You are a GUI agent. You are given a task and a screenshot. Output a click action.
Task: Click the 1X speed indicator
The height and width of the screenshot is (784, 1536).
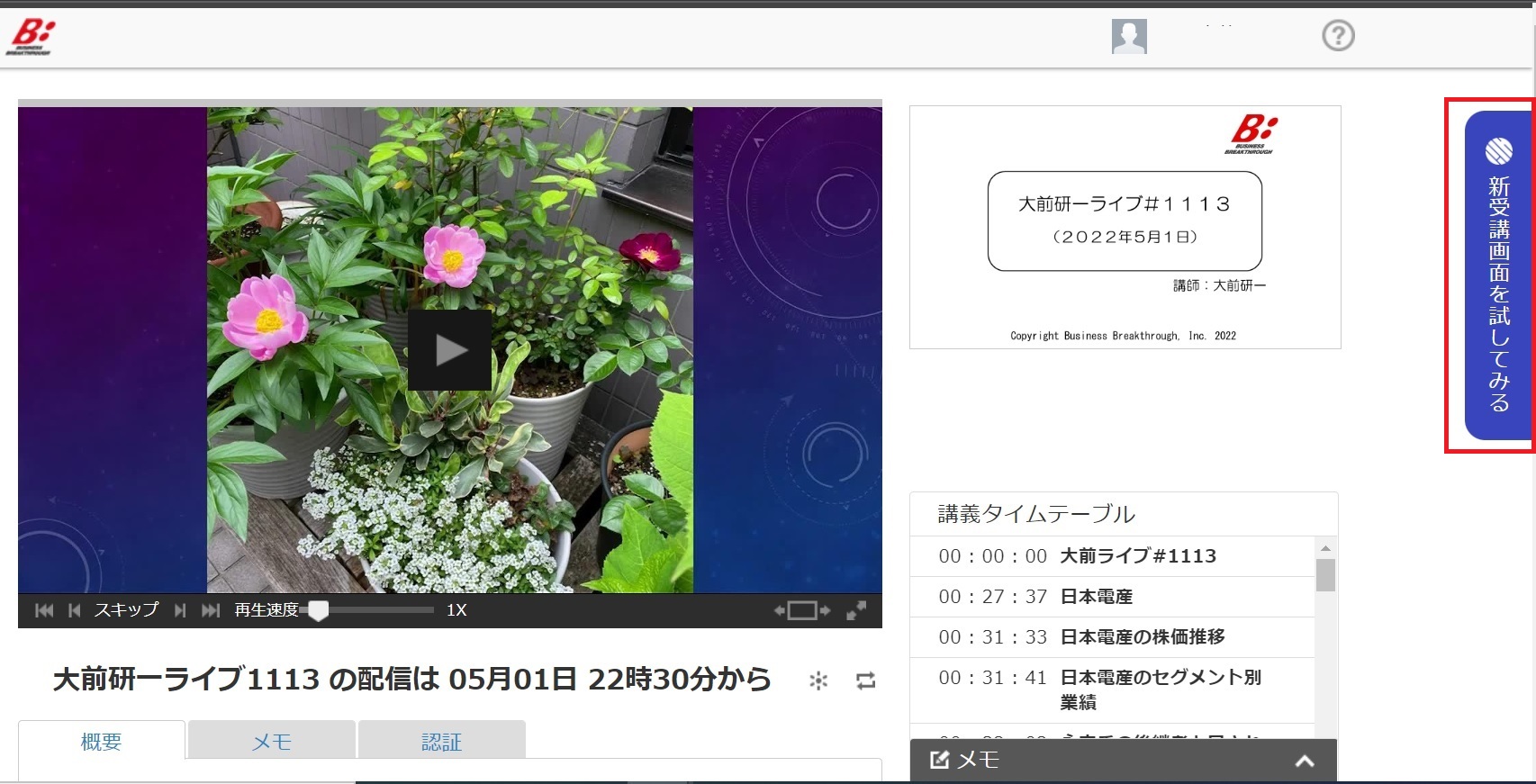(x=456, y=610)
